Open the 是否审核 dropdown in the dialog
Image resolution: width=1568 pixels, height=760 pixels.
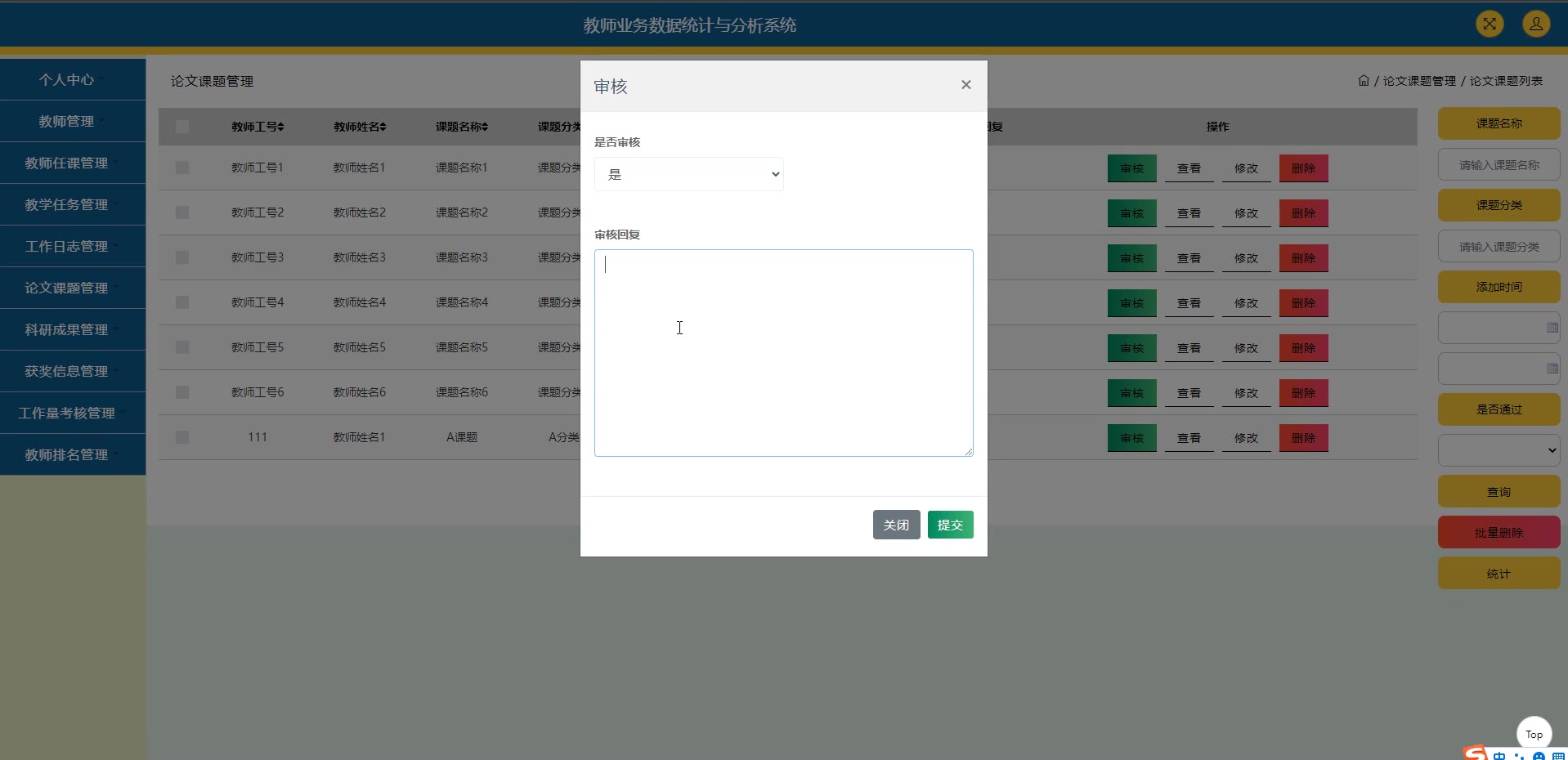click(689, 174)
